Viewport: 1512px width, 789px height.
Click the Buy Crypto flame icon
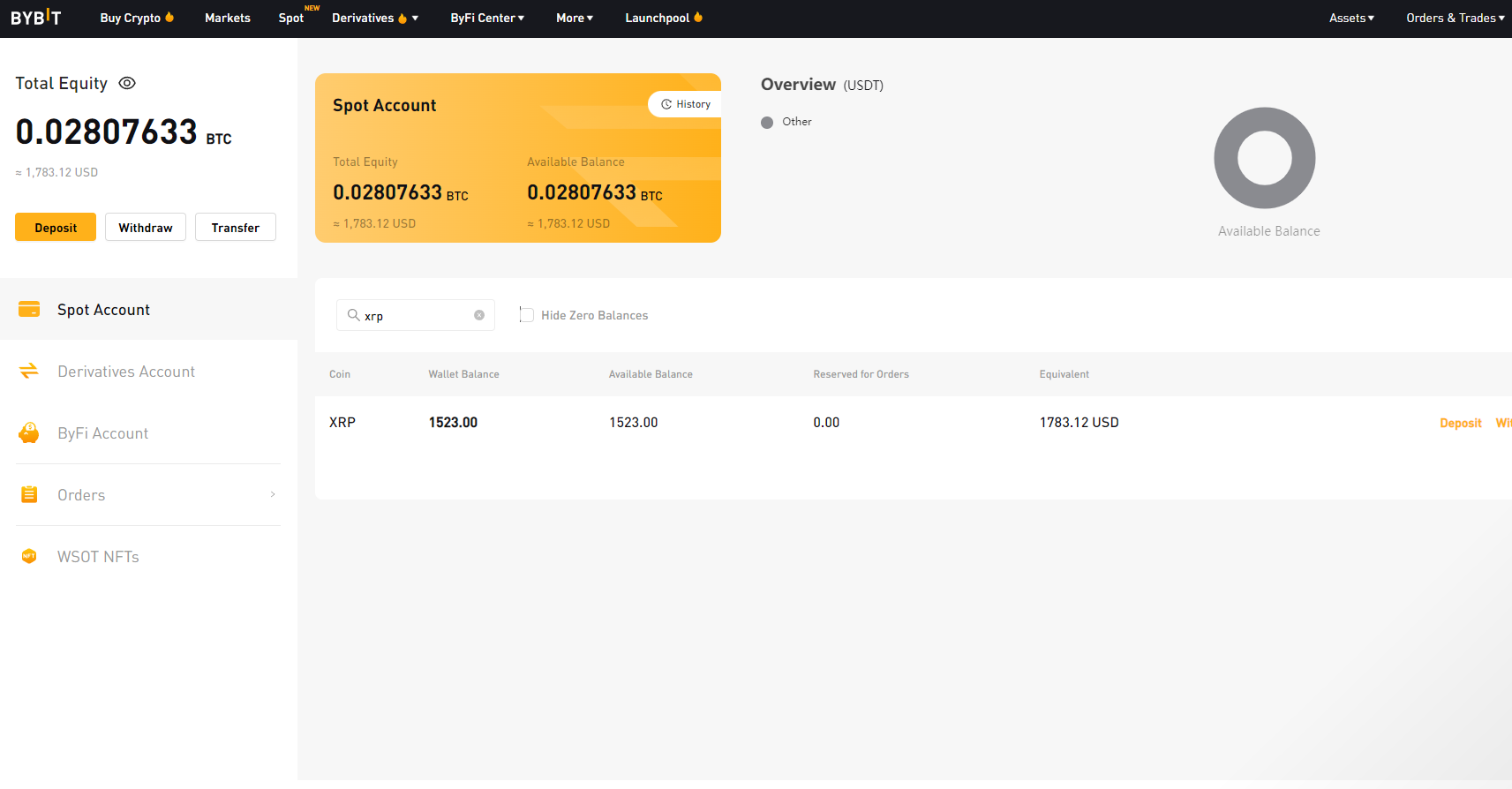coord(169,17)
